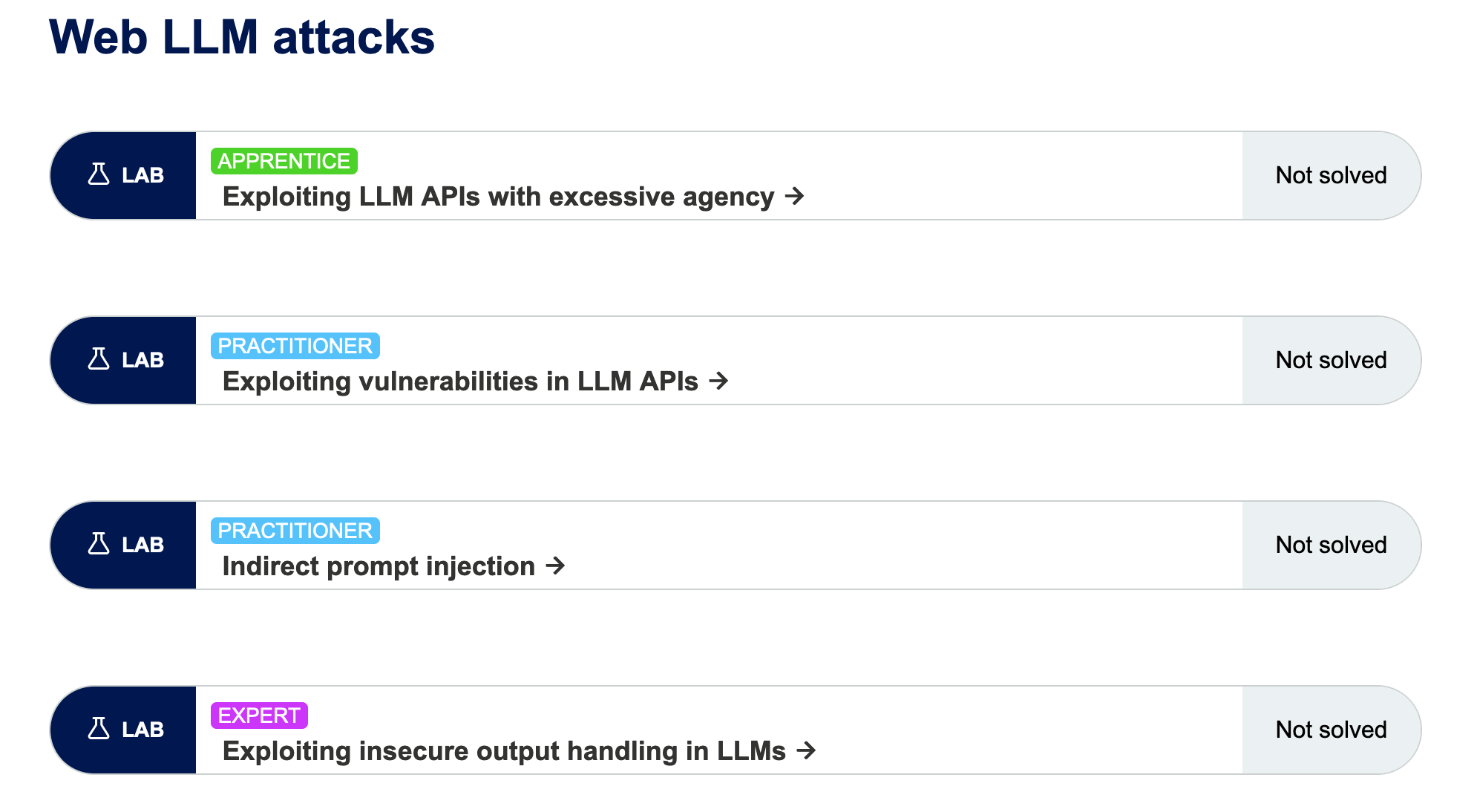The image size is (1477, 812).
Task: Click the LAB flask icon for insecure output handling lab
Action: point(98,730)
